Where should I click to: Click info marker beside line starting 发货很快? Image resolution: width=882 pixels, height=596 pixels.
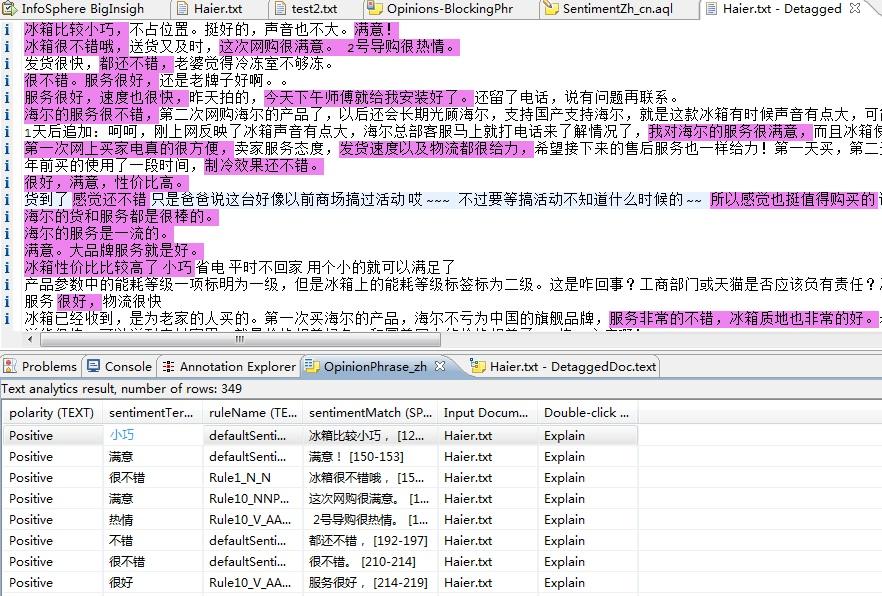(x=6, y=64)
